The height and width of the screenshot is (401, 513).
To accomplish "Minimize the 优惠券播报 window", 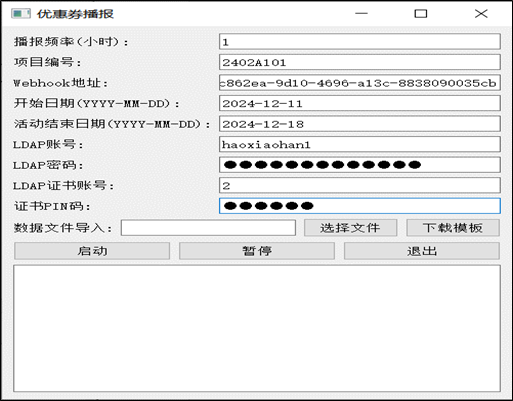I will [361, 14].
